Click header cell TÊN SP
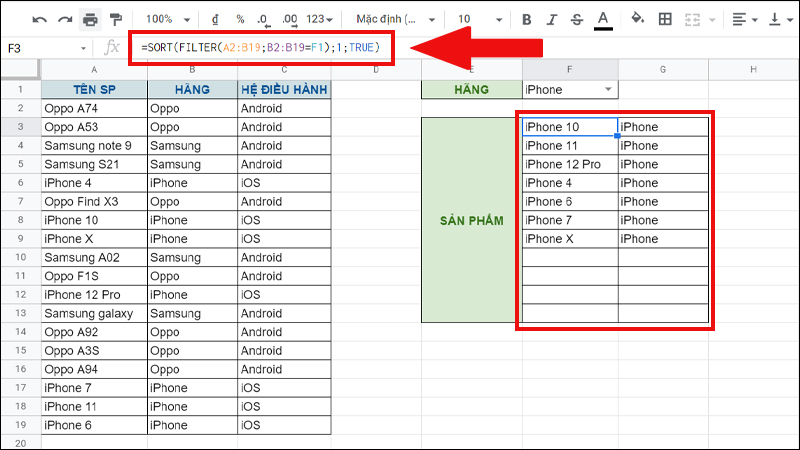800x450 pixels. pos(94,90)
